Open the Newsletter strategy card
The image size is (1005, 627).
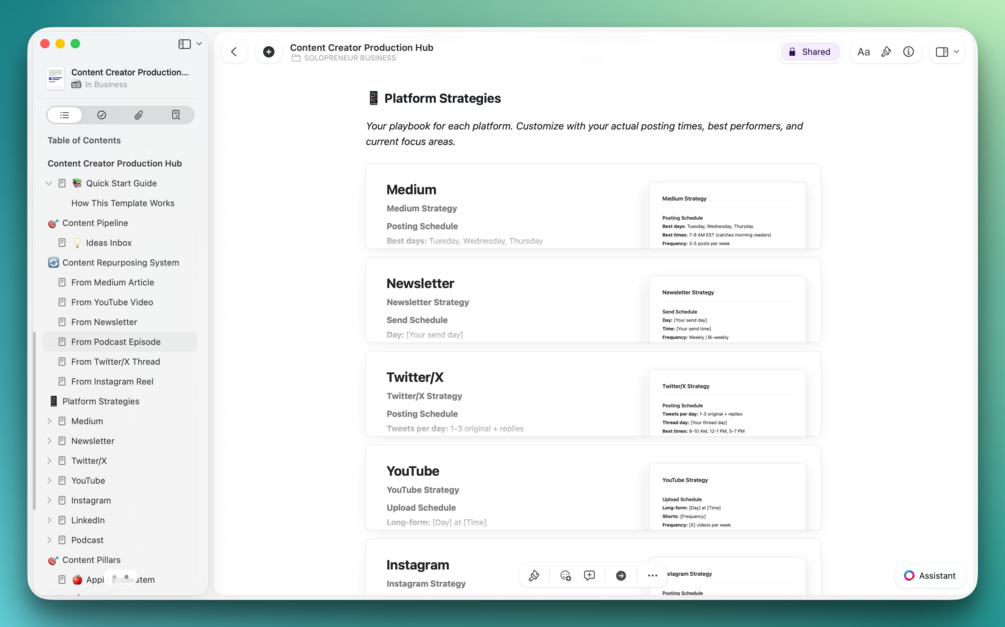(x=593, y=300)
